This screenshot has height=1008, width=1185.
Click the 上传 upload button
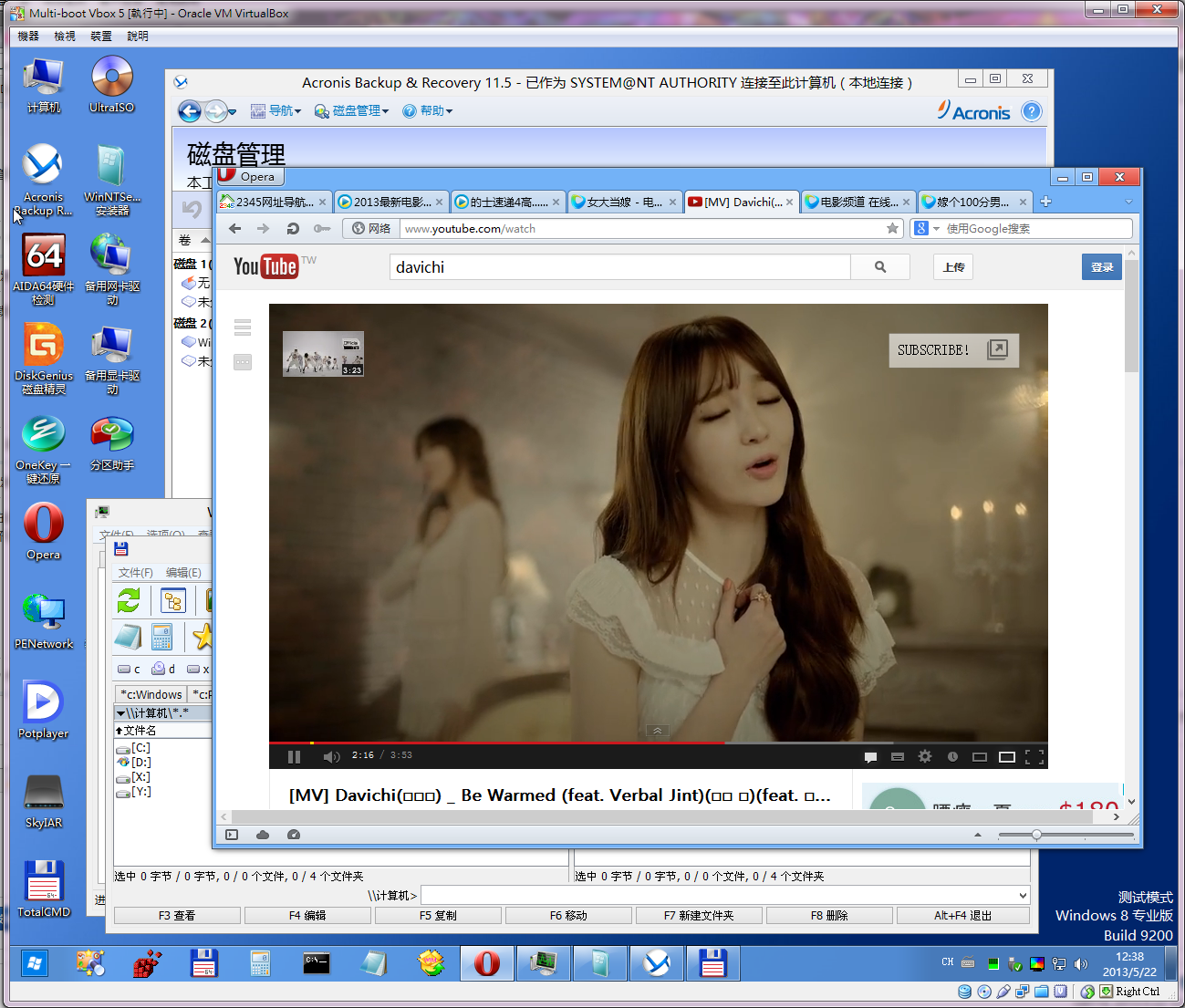point(953,267)
